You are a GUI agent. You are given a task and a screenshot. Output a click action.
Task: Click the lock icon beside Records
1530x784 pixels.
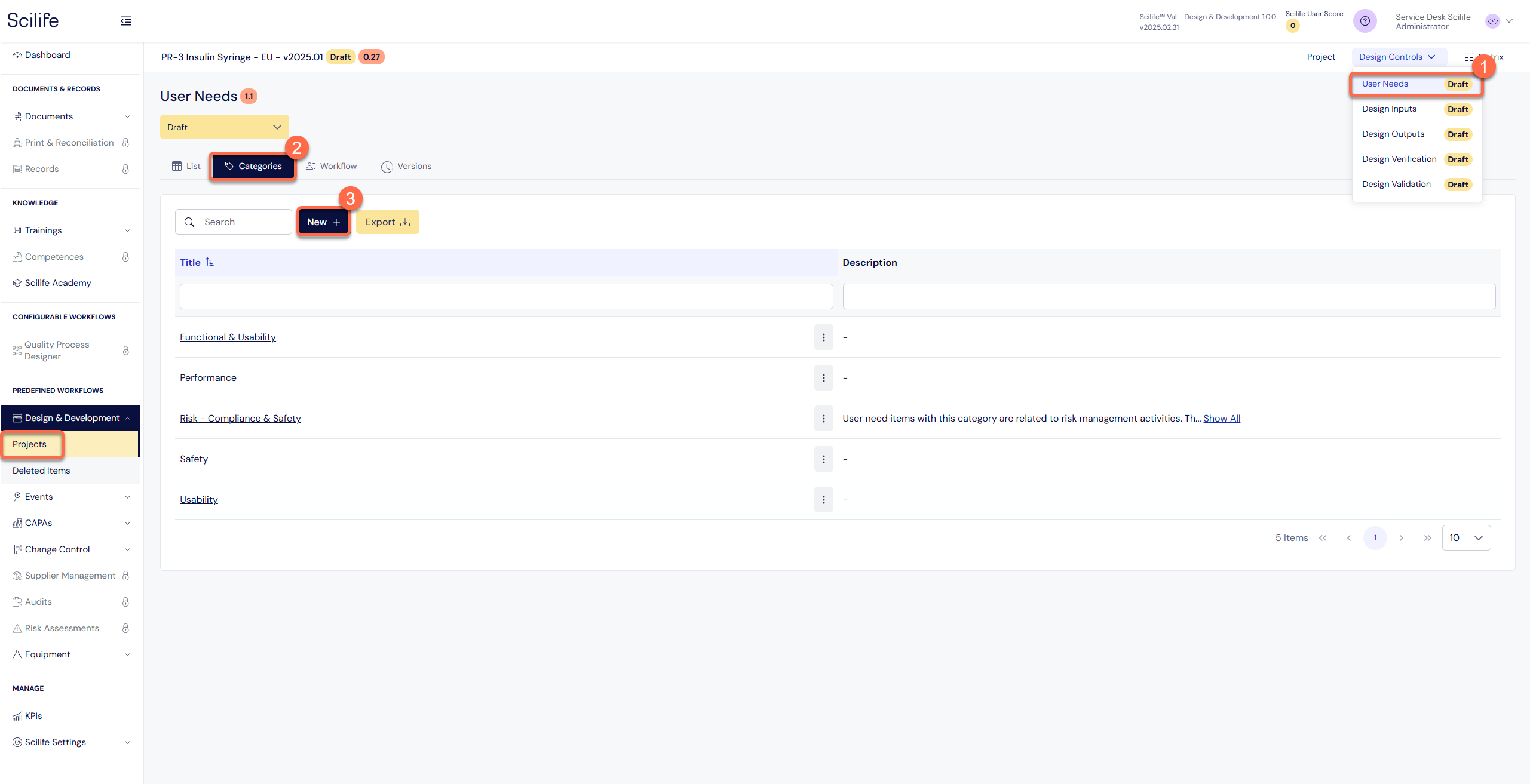[125, 169]
